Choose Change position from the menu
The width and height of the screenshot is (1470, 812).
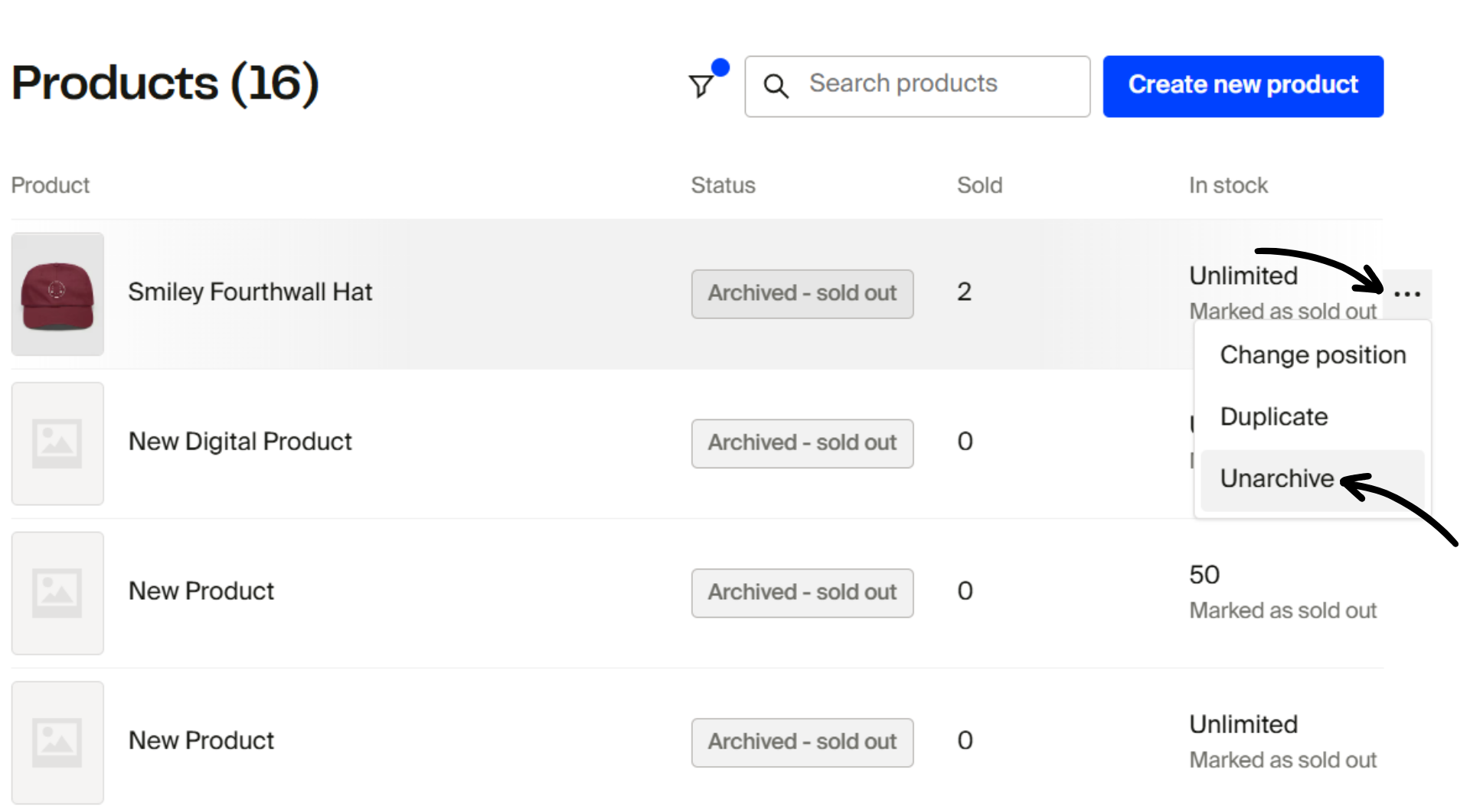pyautogui.click(x=1312, y=355)
